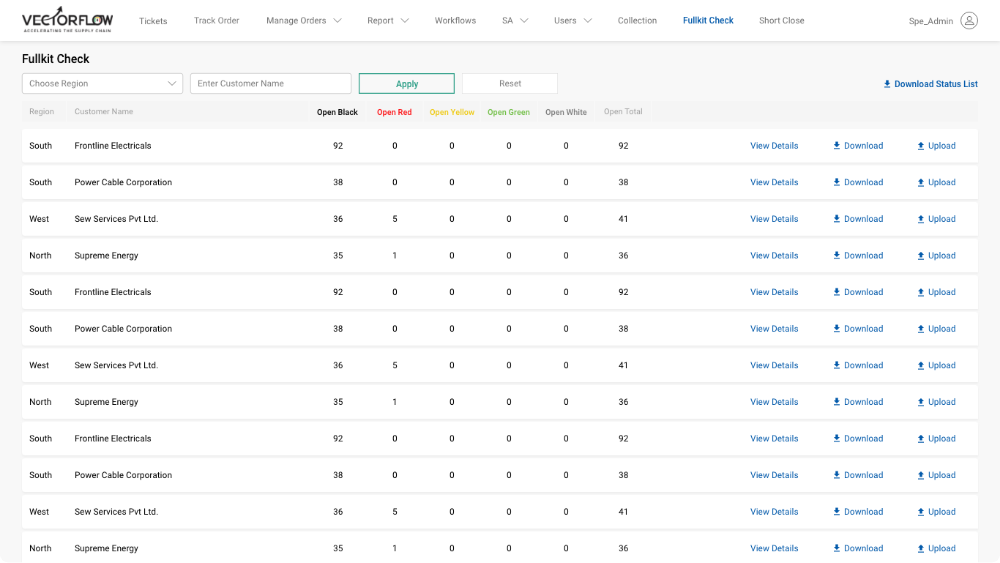Upload for the first Supreme Energy row
The width and height of the screenshot is (1000, 563).
[x=935, y=256]
